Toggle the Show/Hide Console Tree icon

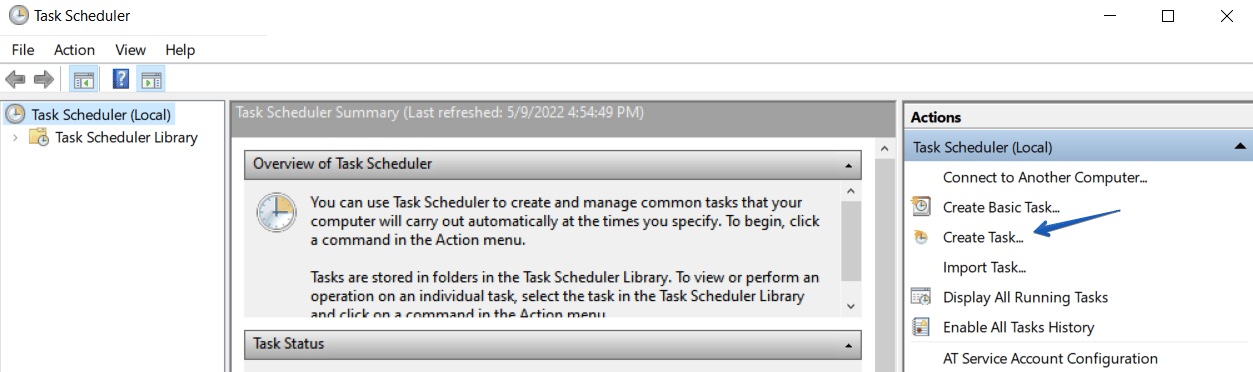pos(84,79)
